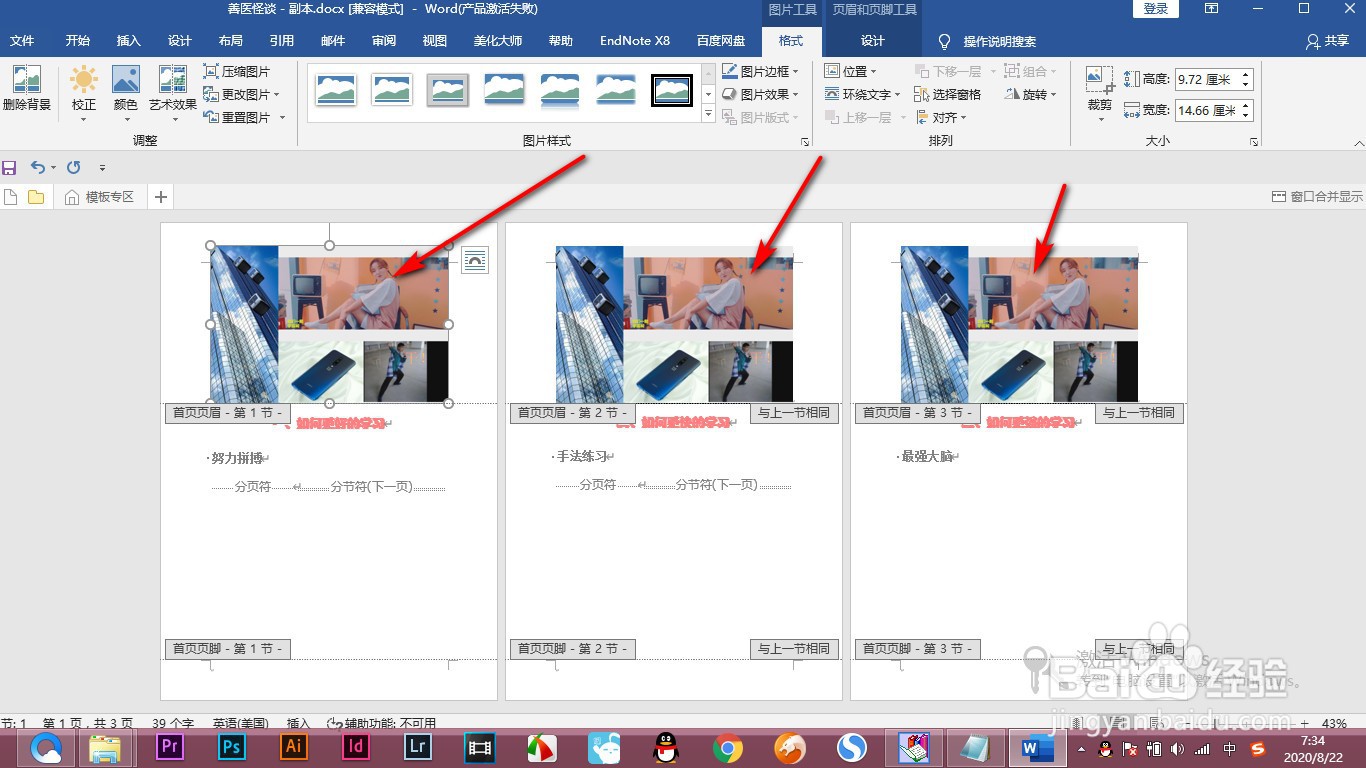Open Rotate (旋转) dropdown
The height and width of the screenshot is (768, 1366).
pos(1031,94)
